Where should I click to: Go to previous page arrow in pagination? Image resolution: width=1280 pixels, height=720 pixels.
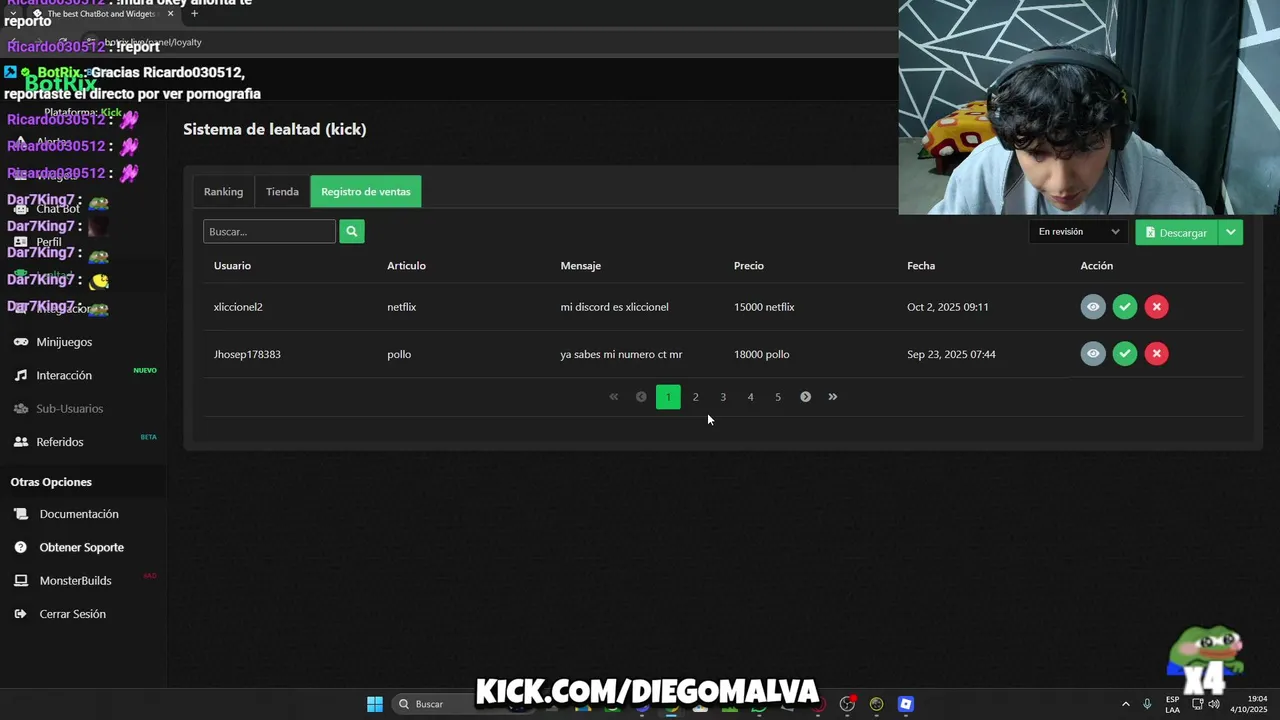pyautogui.click(x=641, y=397)
